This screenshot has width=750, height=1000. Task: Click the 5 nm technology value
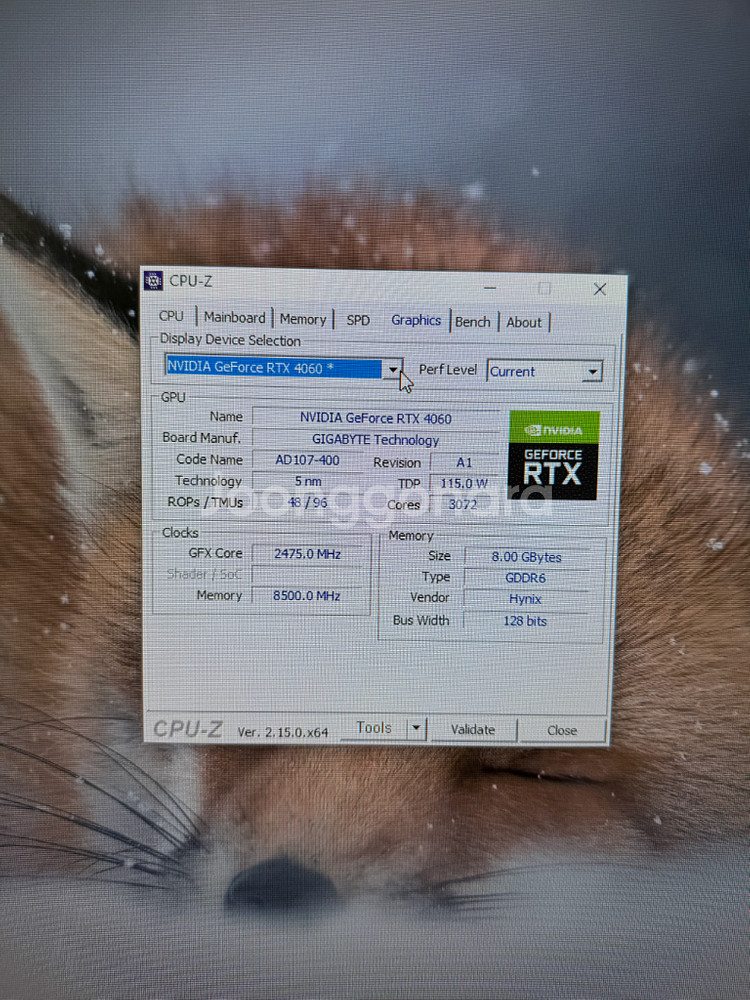(x=307, y=482)
